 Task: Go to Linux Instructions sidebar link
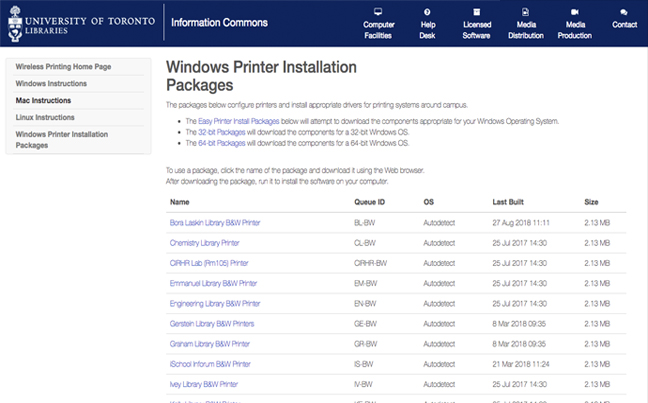tap(47, 117)
